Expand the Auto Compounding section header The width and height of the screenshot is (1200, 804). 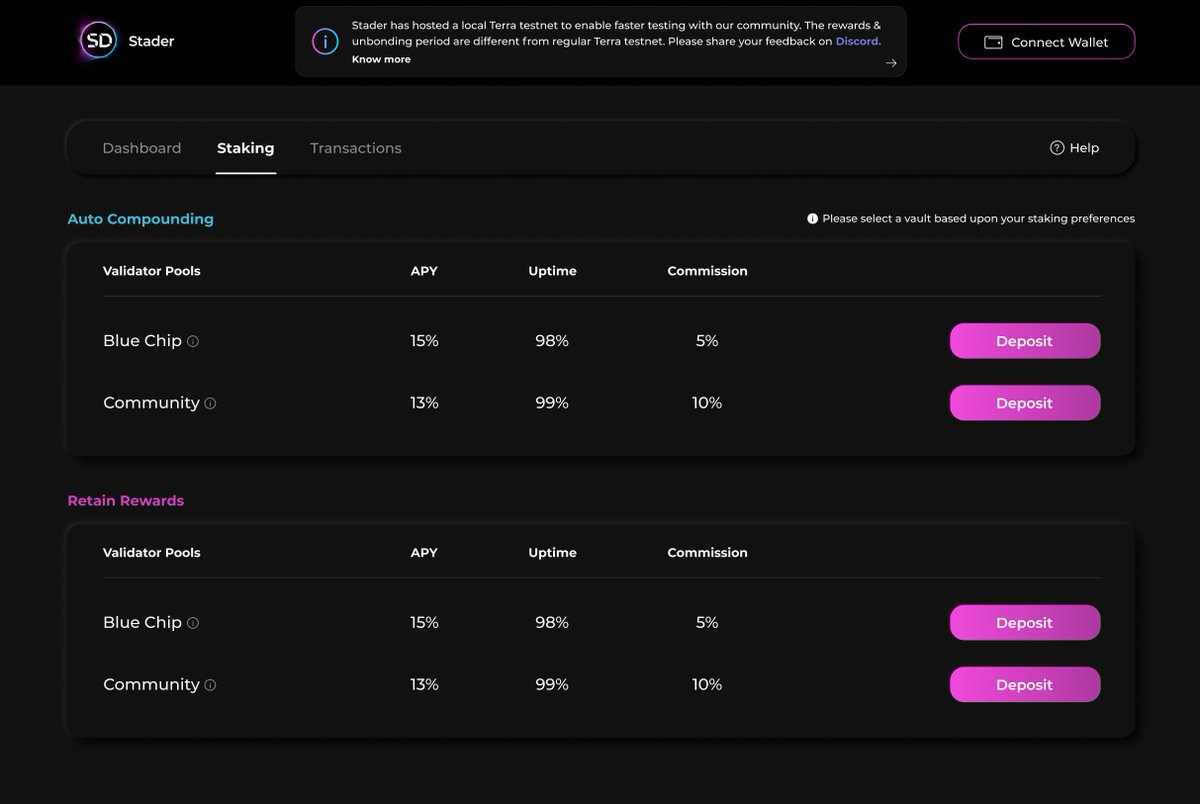pyautogui.click(x=140, y=218)
